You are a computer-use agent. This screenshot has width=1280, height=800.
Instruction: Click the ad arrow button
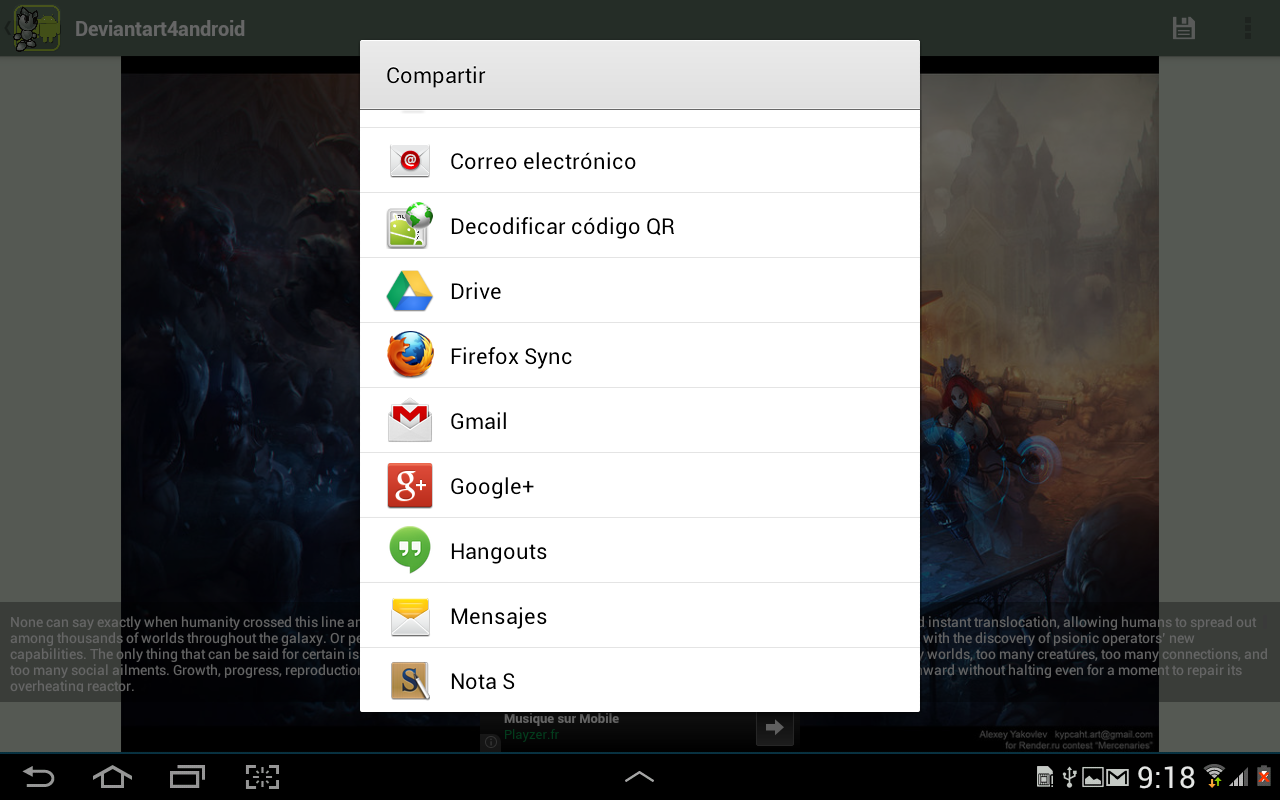(774, 727)
